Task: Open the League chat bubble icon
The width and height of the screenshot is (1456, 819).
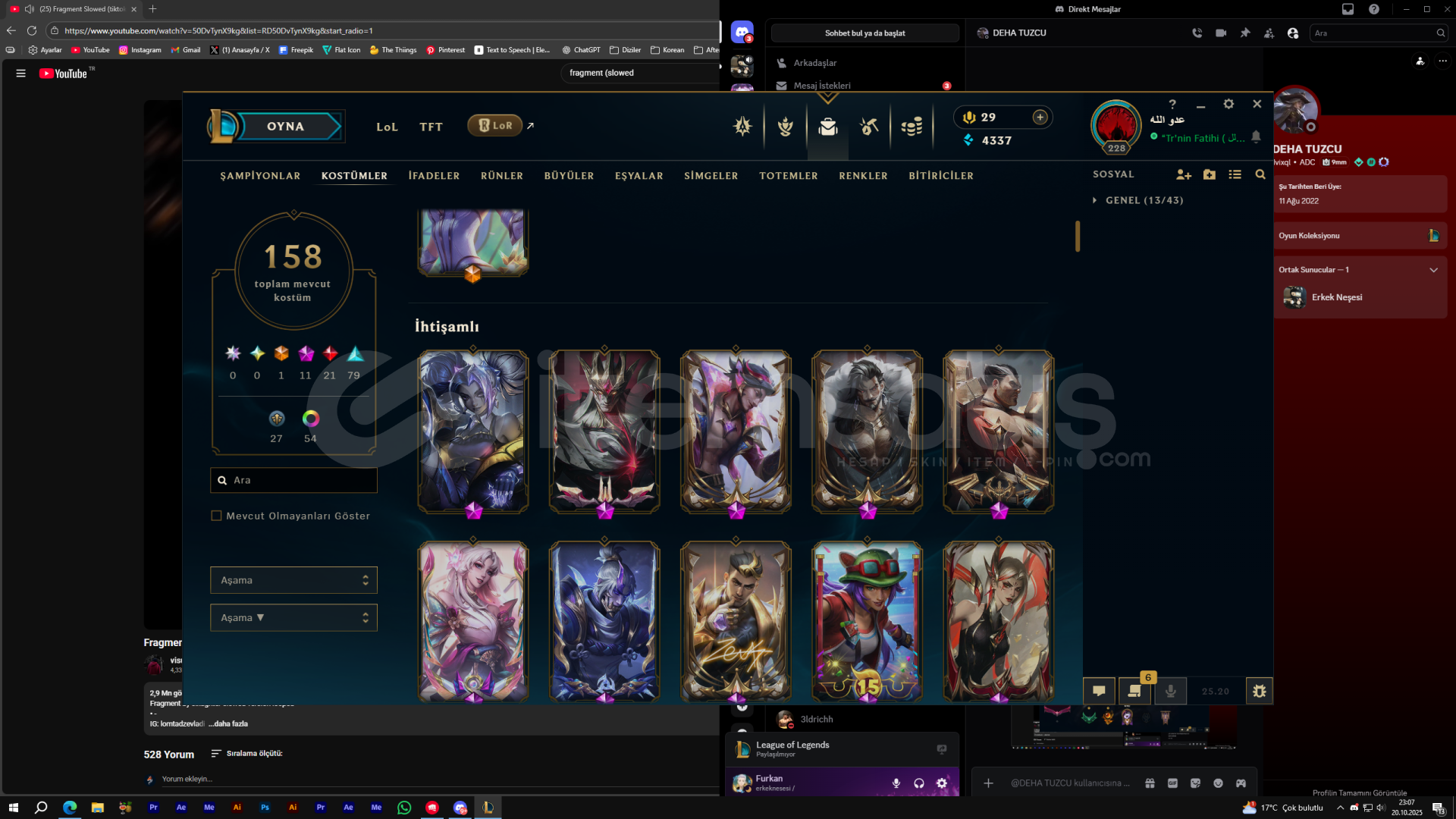Action: point(1099,691)
